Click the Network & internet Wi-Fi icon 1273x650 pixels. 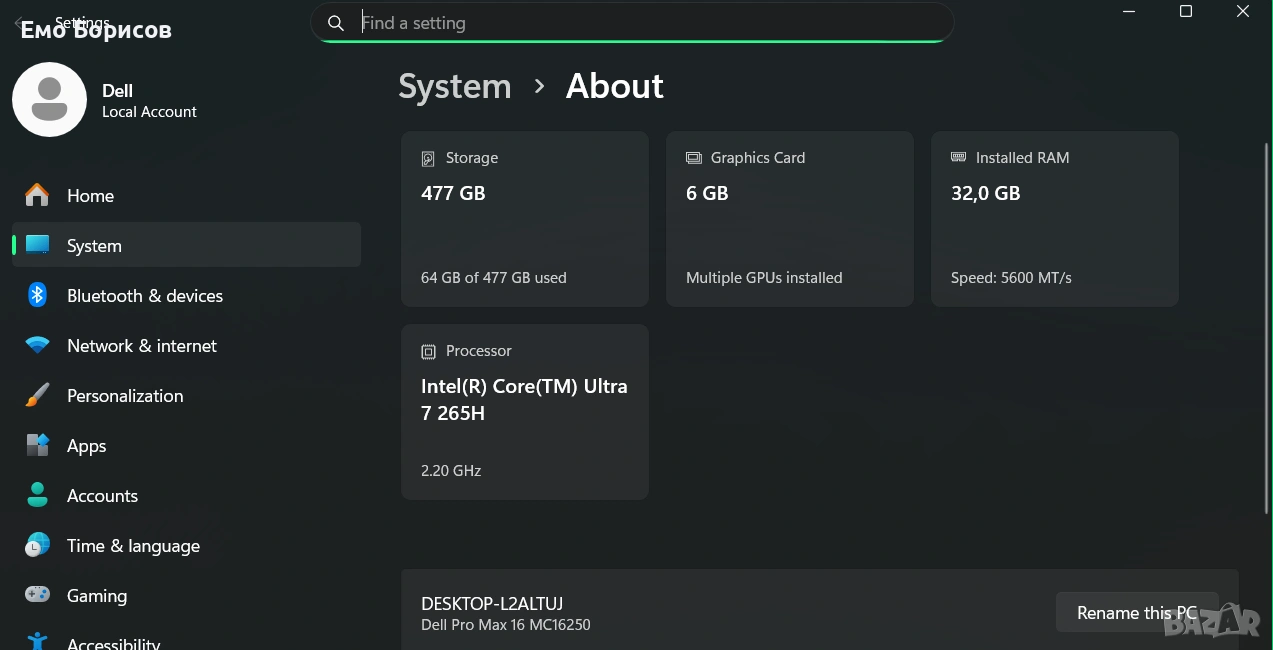tap(37, 346)
